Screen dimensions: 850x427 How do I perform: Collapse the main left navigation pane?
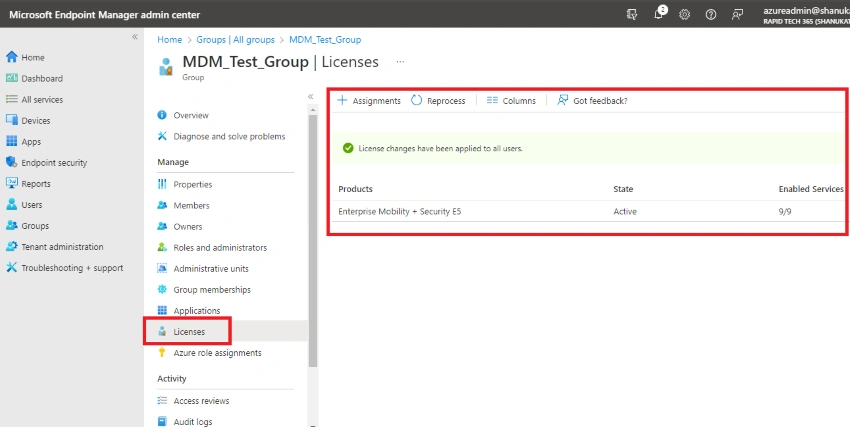pos(135,37)
